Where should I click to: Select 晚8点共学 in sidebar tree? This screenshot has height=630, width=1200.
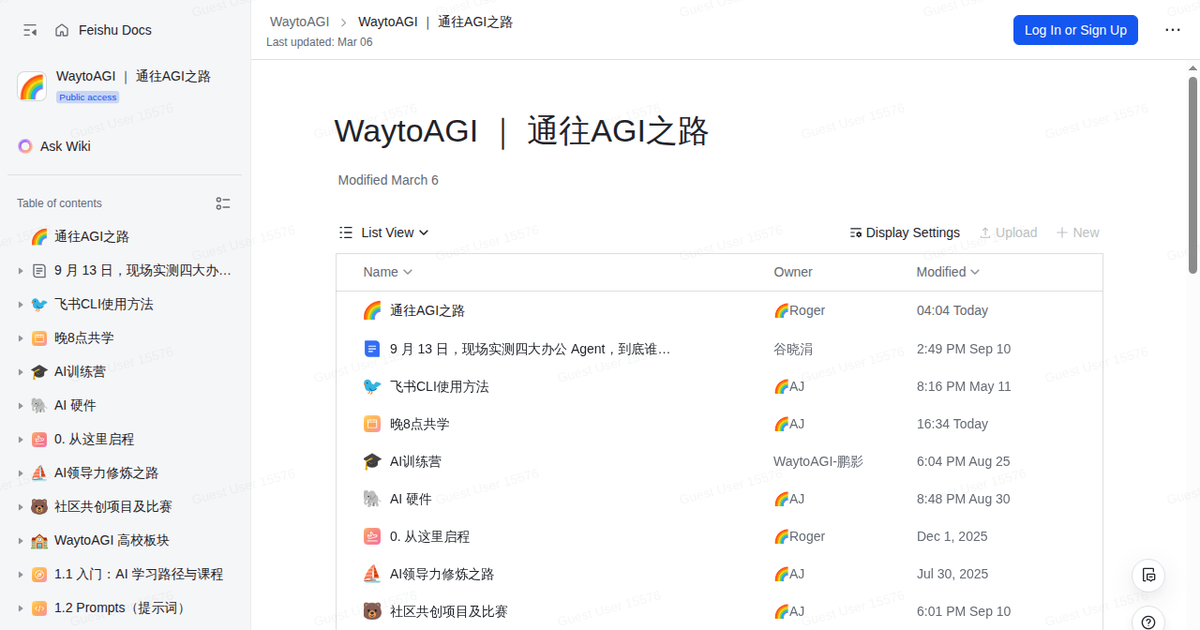[84, 338]
